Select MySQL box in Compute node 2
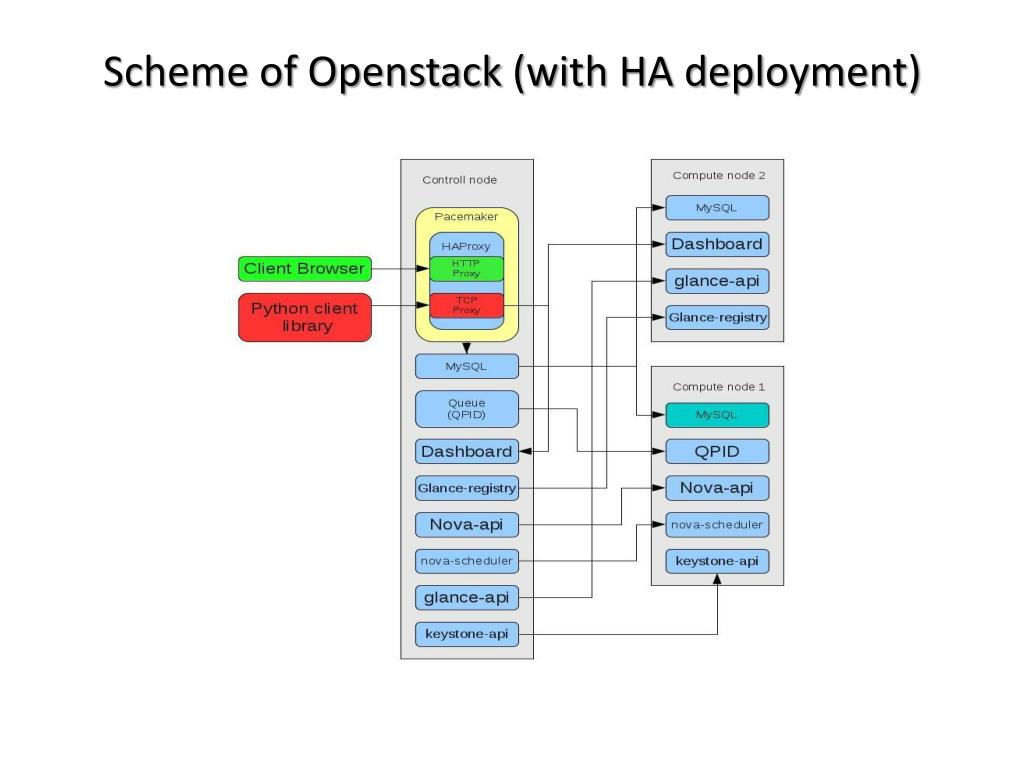The height and width of the screenshot is (768, 1024). tap(717, 208)
